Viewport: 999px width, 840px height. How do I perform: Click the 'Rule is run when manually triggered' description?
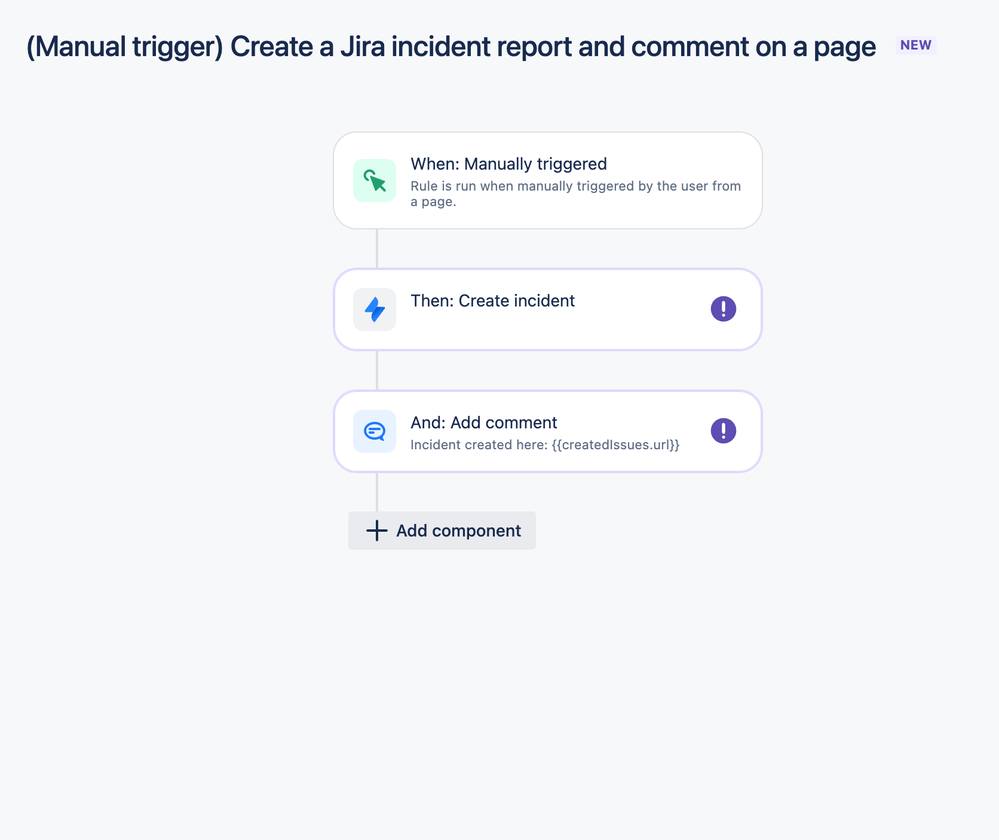[x=575, y=194]
